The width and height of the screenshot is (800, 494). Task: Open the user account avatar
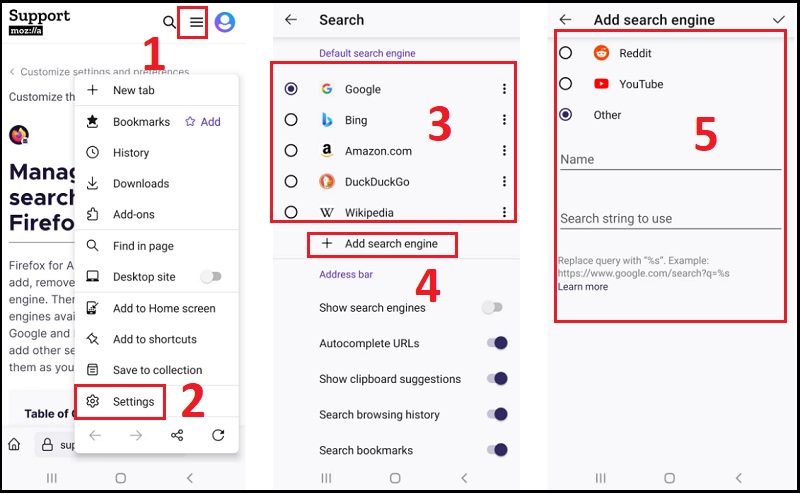coord(224,22)
